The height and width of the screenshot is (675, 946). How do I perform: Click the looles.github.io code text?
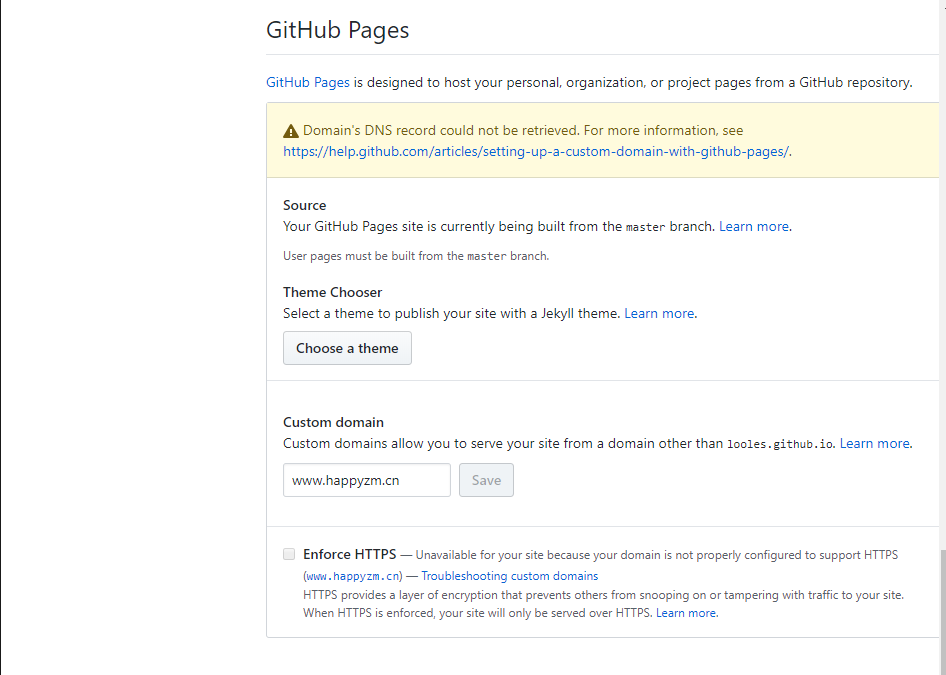(x=780, y=445)
